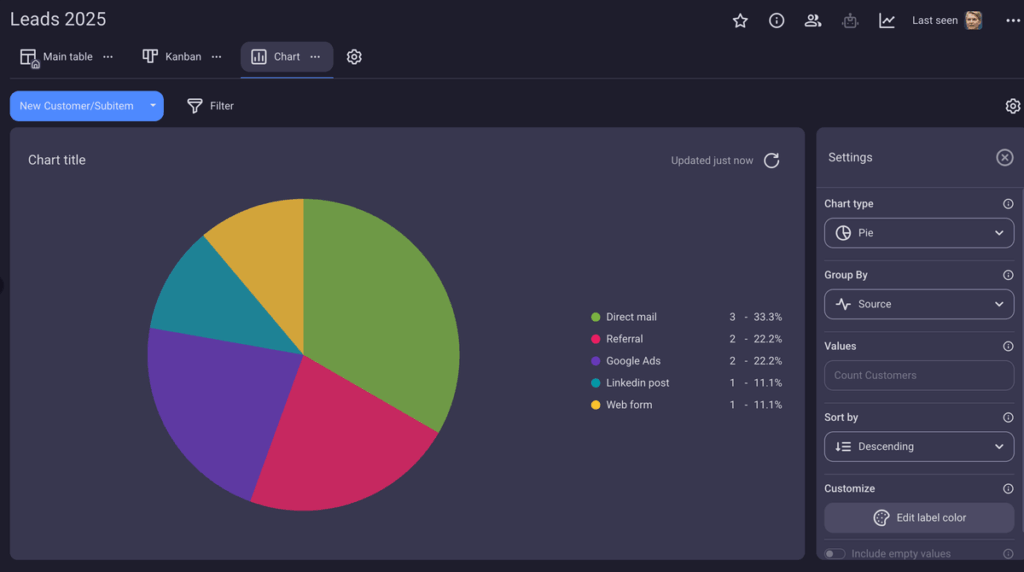Open the Sort by Descending dropdown
Viewport: 1024px width, 572px height.
pyautogui.click(x=919, y=447)
